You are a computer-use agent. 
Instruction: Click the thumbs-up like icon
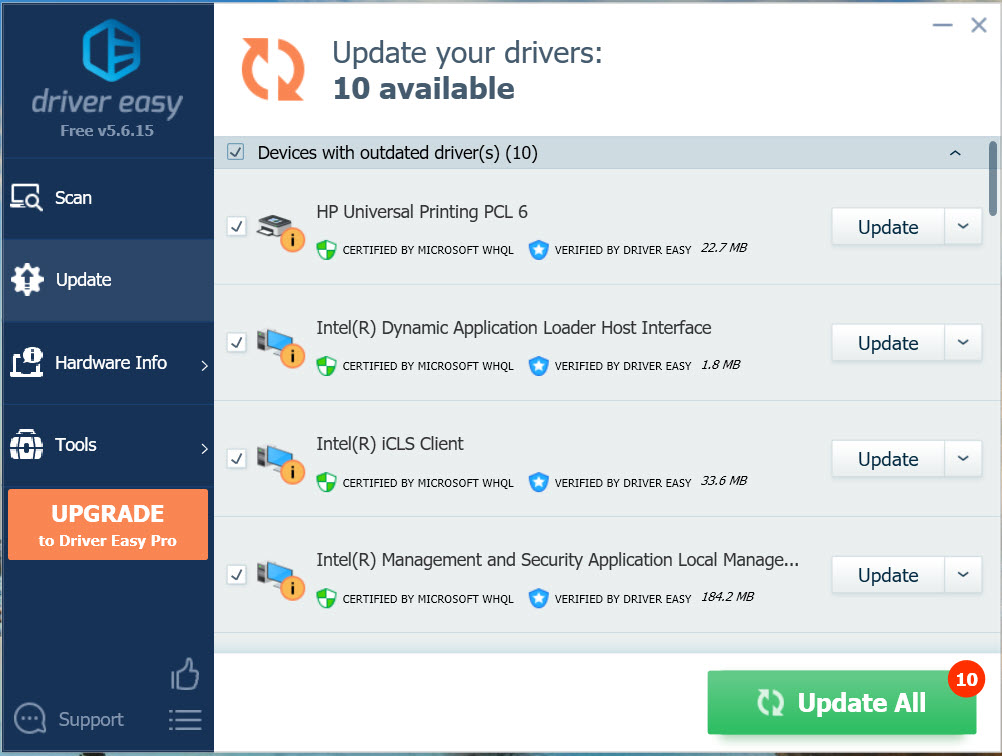tap(185, 674)
